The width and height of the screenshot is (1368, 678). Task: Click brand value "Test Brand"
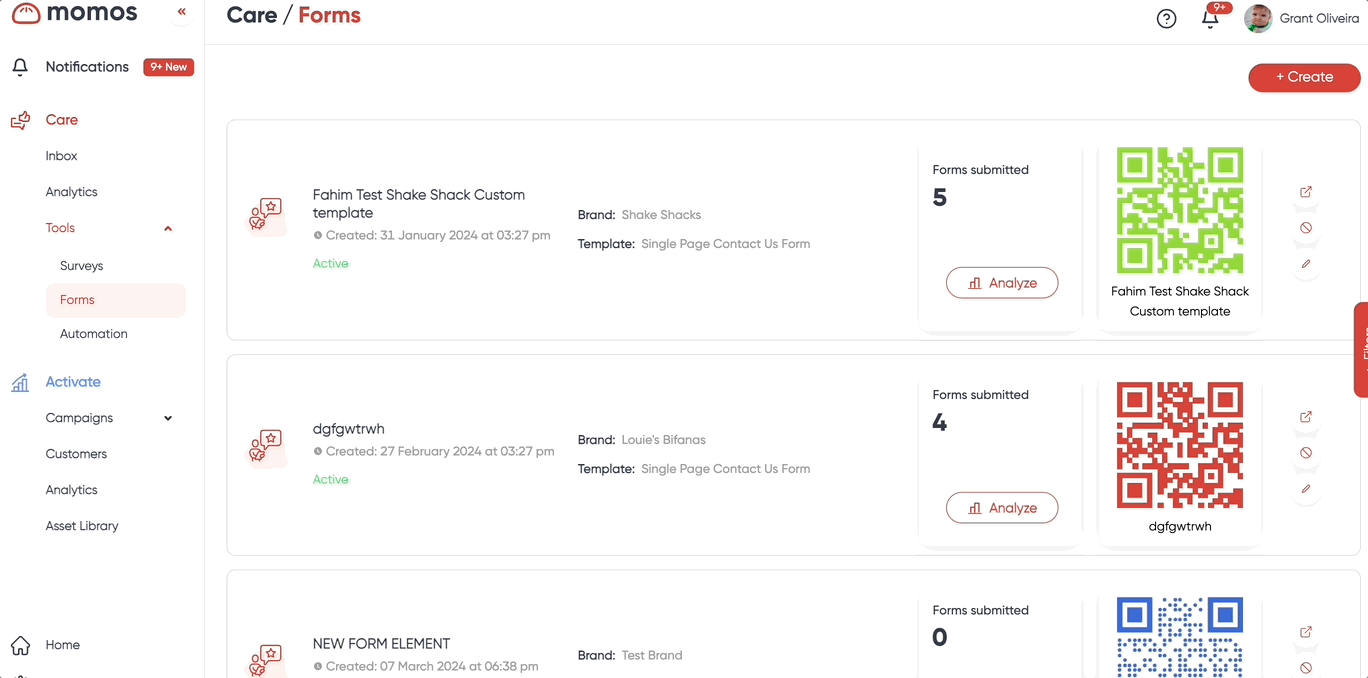(x=652, y=656)
